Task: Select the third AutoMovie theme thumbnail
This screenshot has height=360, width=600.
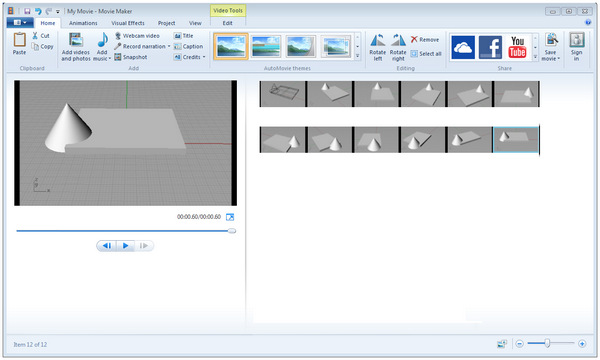Action: (301, 46)
